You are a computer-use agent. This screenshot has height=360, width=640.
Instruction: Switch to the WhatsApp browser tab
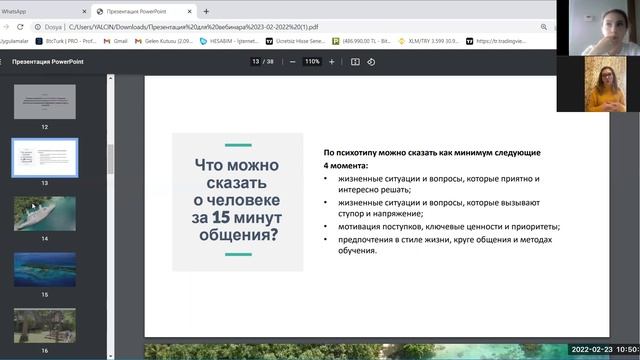(x=41, y=11)
